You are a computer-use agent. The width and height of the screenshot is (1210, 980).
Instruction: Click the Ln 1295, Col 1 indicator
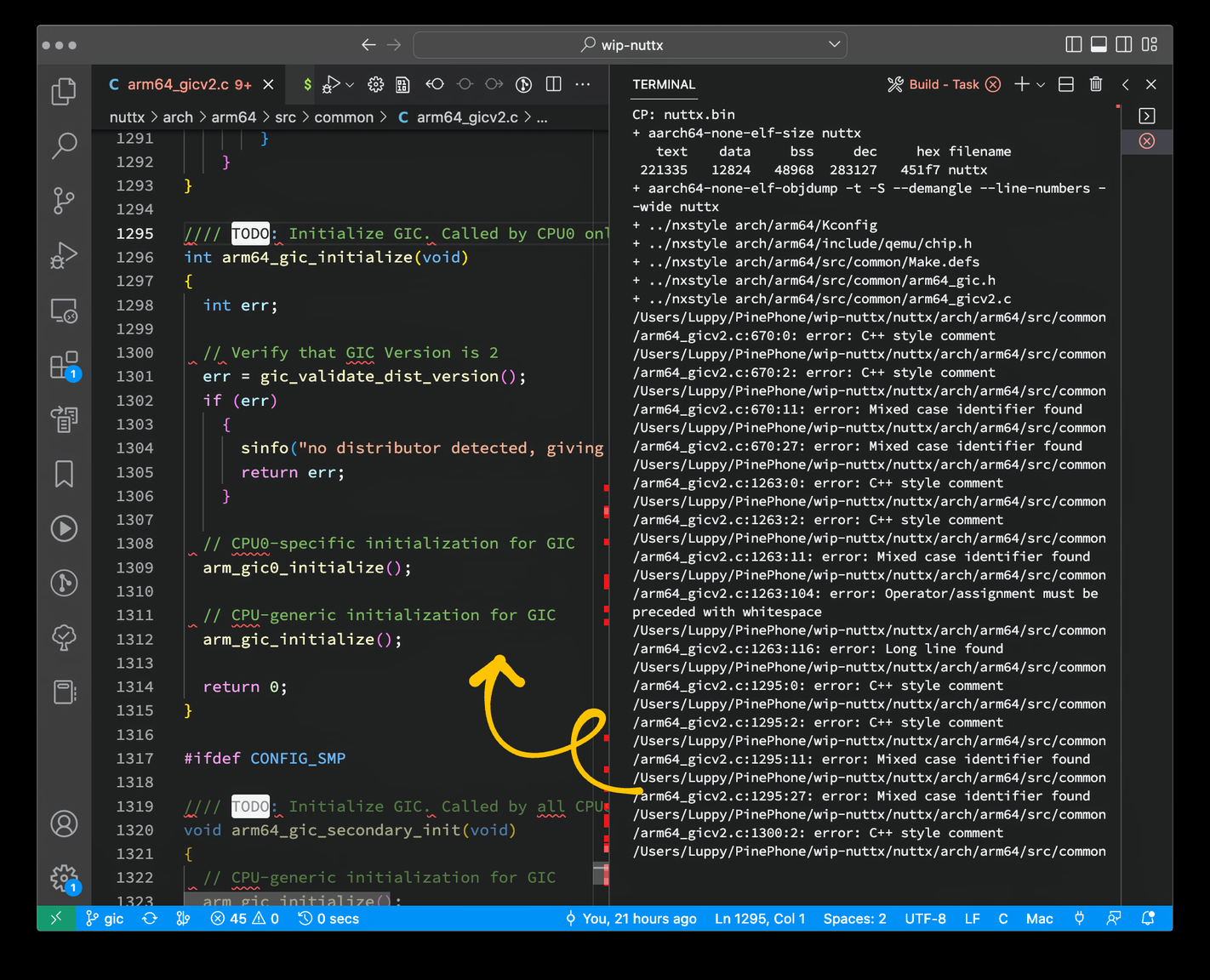point(759,919)
